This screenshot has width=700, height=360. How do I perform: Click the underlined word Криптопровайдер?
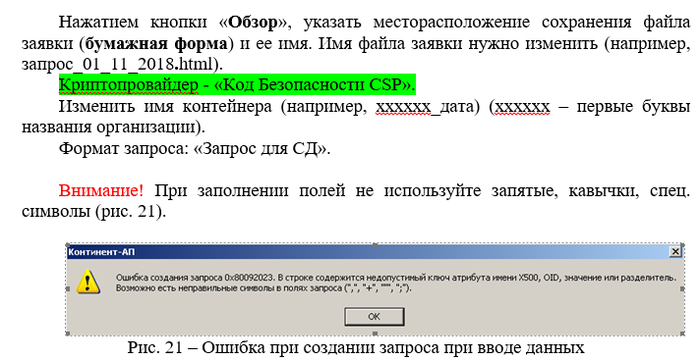pyautogui.click(x=128, y=84)
